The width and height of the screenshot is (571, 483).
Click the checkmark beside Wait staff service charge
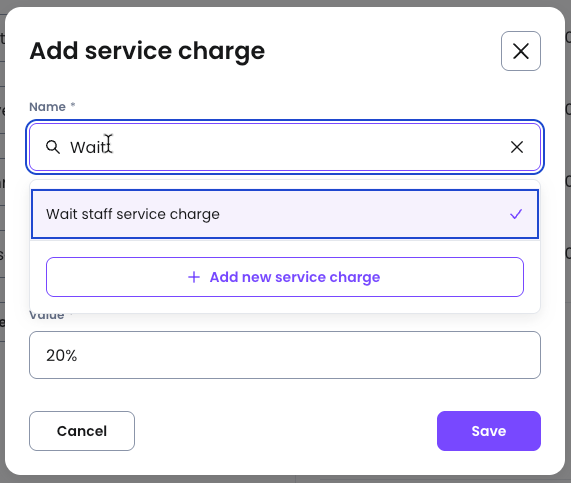[516, 214]
